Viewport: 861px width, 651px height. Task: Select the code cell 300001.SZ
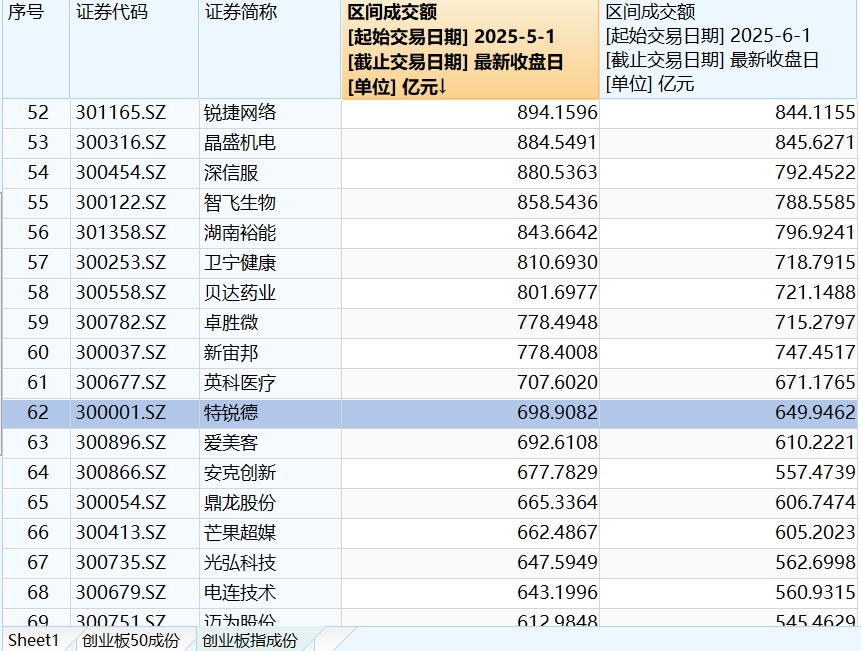tap(135, 413)
